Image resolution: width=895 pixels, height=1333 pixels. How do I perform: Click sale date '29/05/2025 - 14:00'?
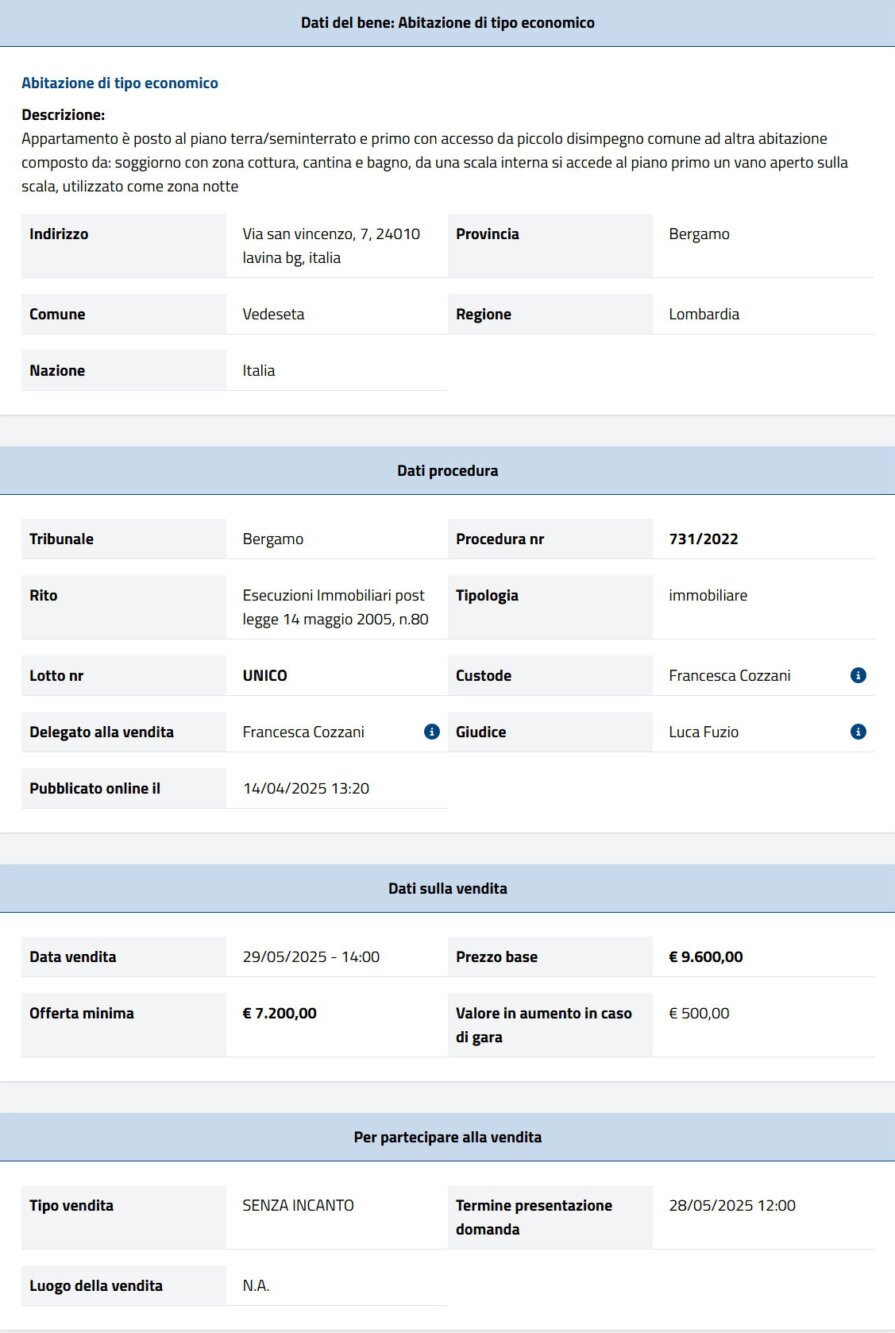(x=311, y=957)
